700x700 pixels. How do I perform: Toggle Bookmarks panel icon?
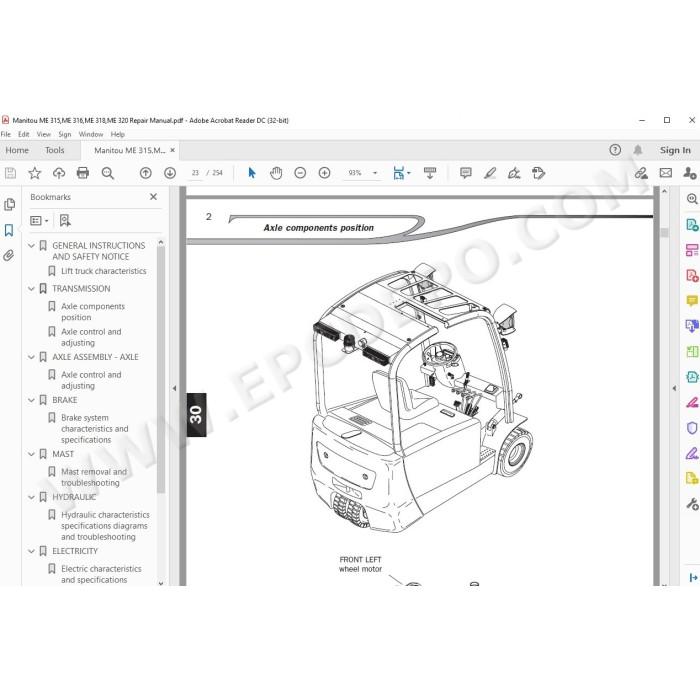point(9,230)
